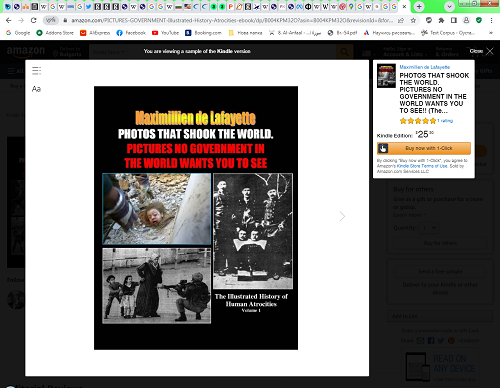Viewport: 500px width, 388px height.
Task: Open the Text Corpus bookmark
Action: point(448,33)
